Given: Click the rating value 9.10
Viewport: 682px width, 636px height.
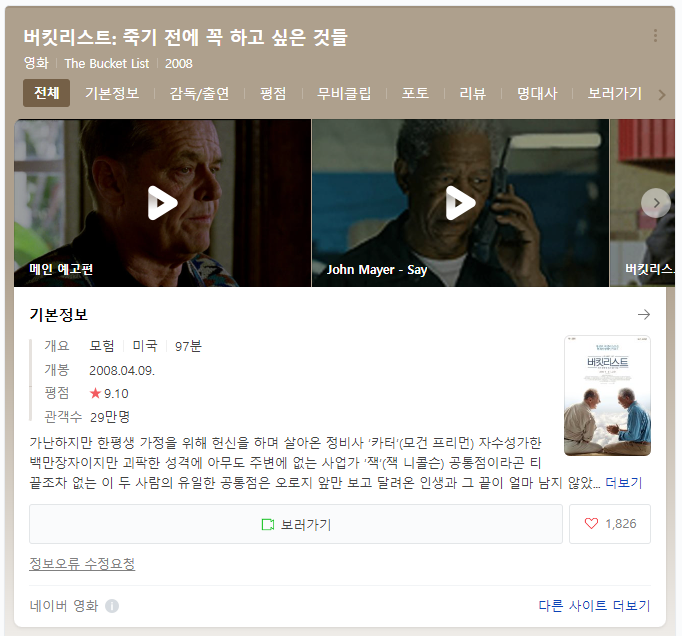Looking at the screenshot, I should (116, 394).
